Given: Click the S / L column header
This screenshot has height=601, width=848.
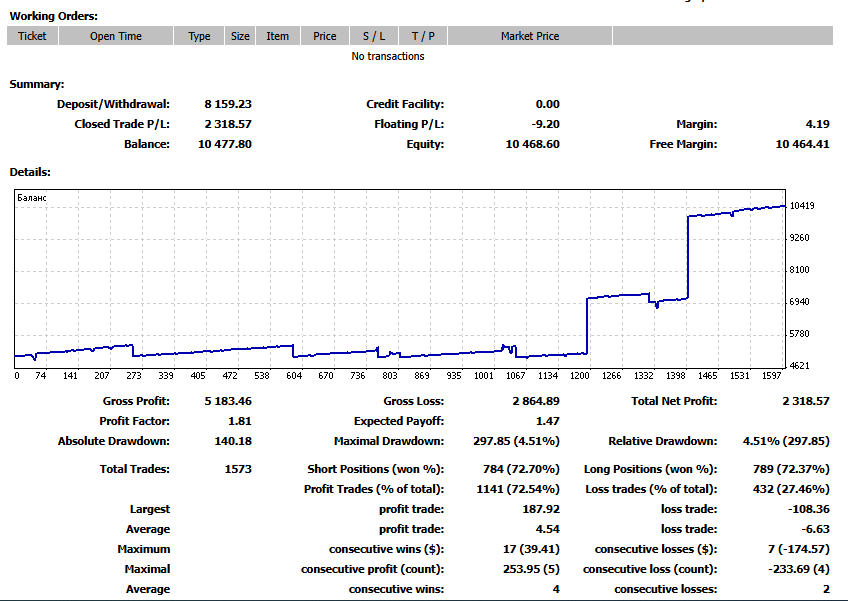Looking at the screenshot, I should (x=374, y=36).
